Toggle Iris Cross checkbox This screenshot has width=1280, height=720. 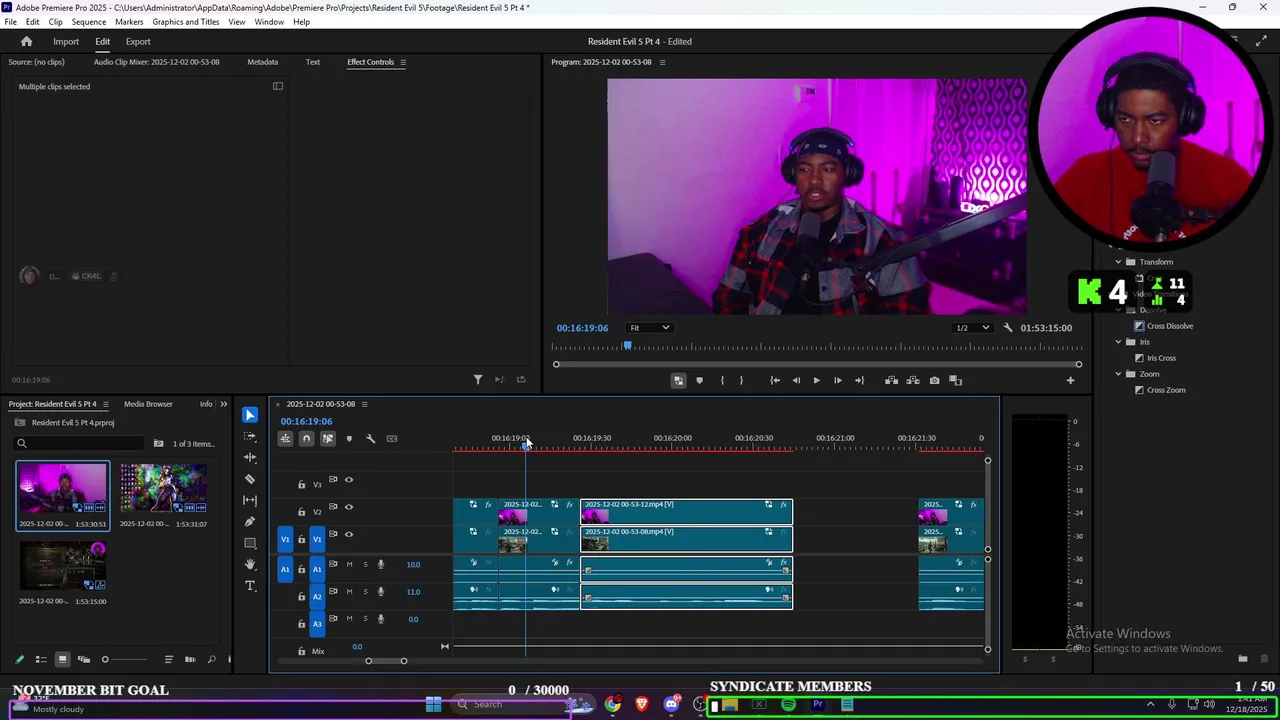click(1139, 358)
